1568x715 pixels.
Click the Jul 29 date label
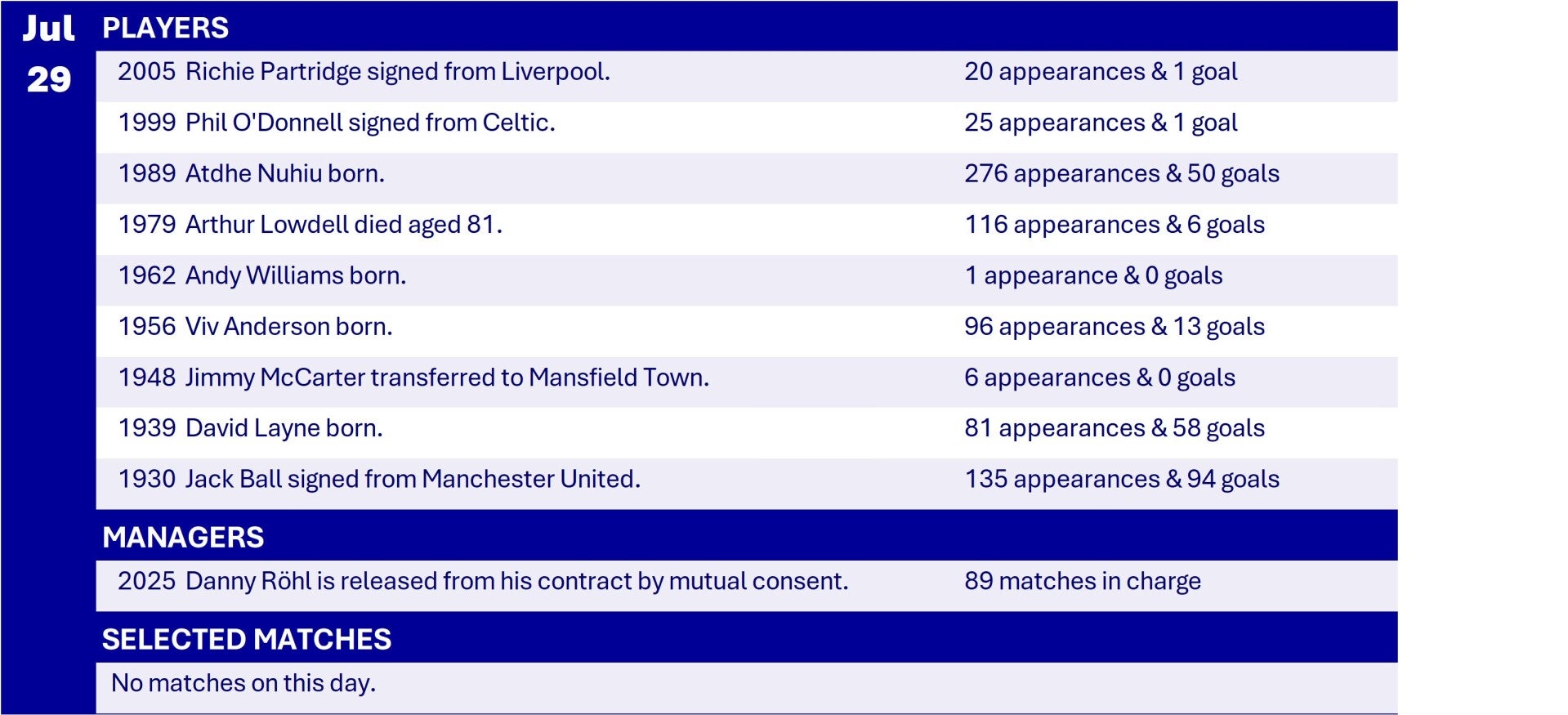click(48, 54)
